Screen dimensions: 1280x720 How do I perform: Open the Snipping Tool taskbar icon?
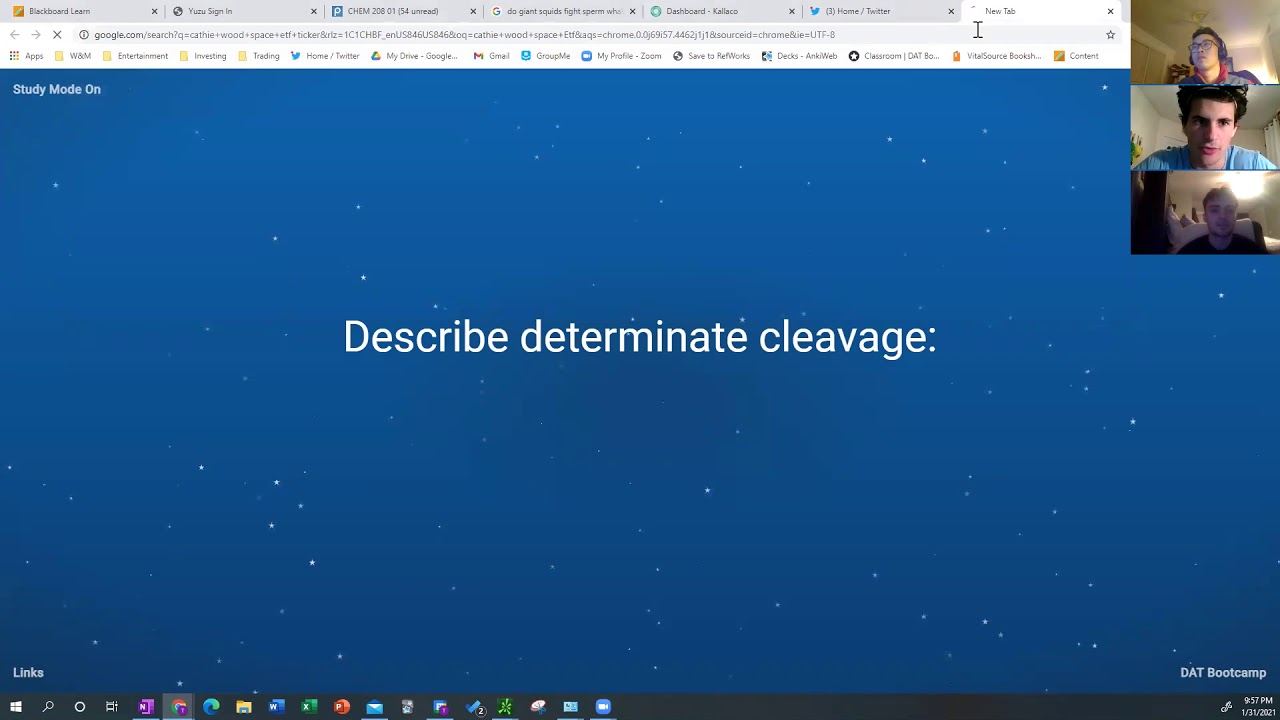538,707
